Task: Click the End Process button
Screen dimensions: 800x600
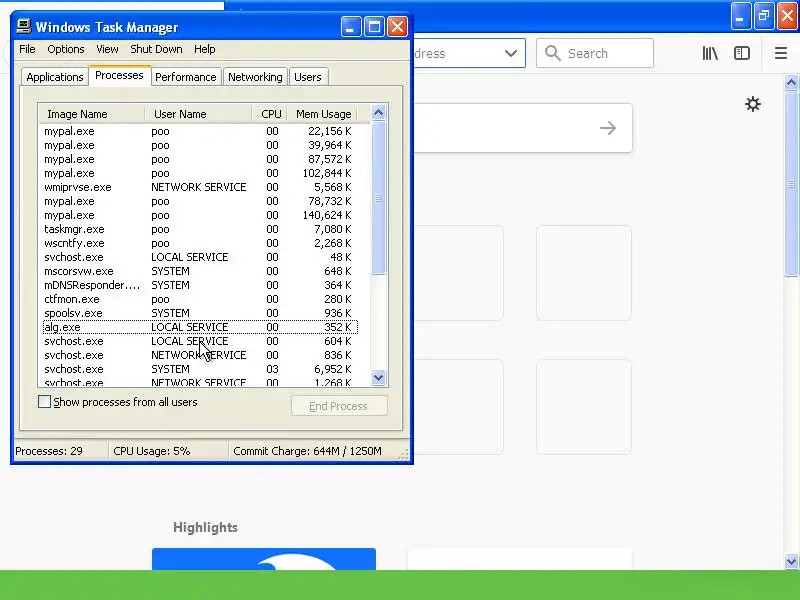Action: pos(339,406)
